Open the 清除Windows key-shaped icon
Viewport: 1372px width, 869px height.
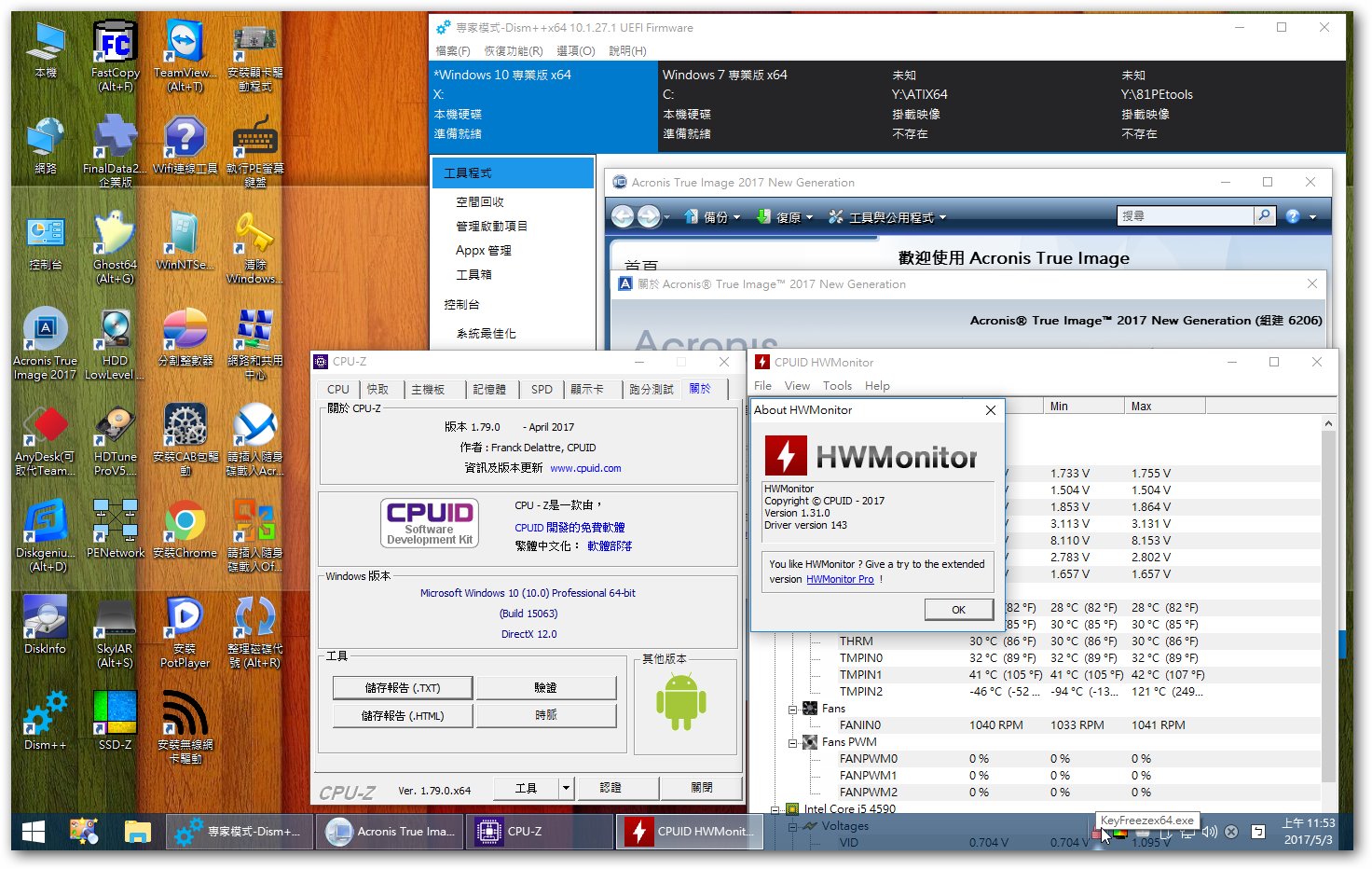[254, 248]
